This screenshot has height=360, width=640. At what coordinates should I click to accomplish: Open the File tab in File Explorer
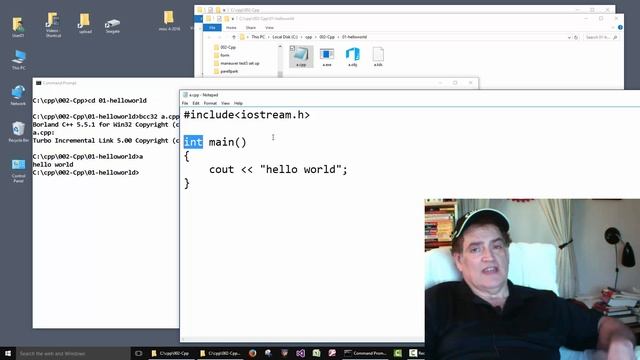point(212,27)
